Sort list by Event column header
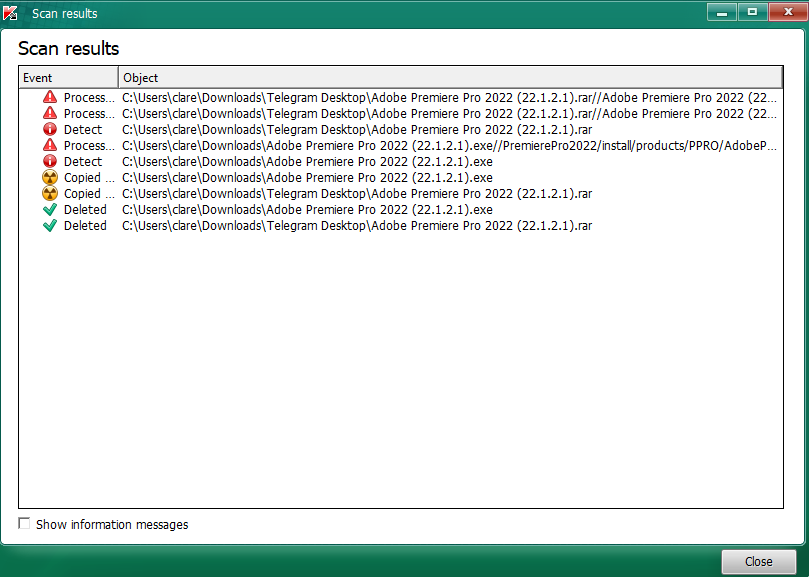Image resolution: width=809 pixels, height=577 pixels. 69,77
